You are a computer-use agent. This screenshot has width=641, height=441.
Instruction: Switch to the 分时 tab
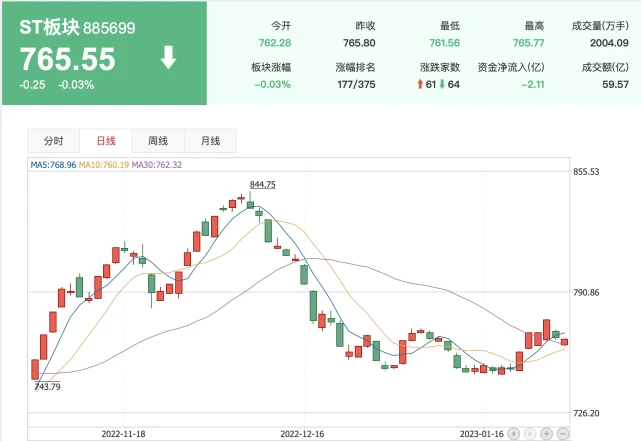coord(53,141)
